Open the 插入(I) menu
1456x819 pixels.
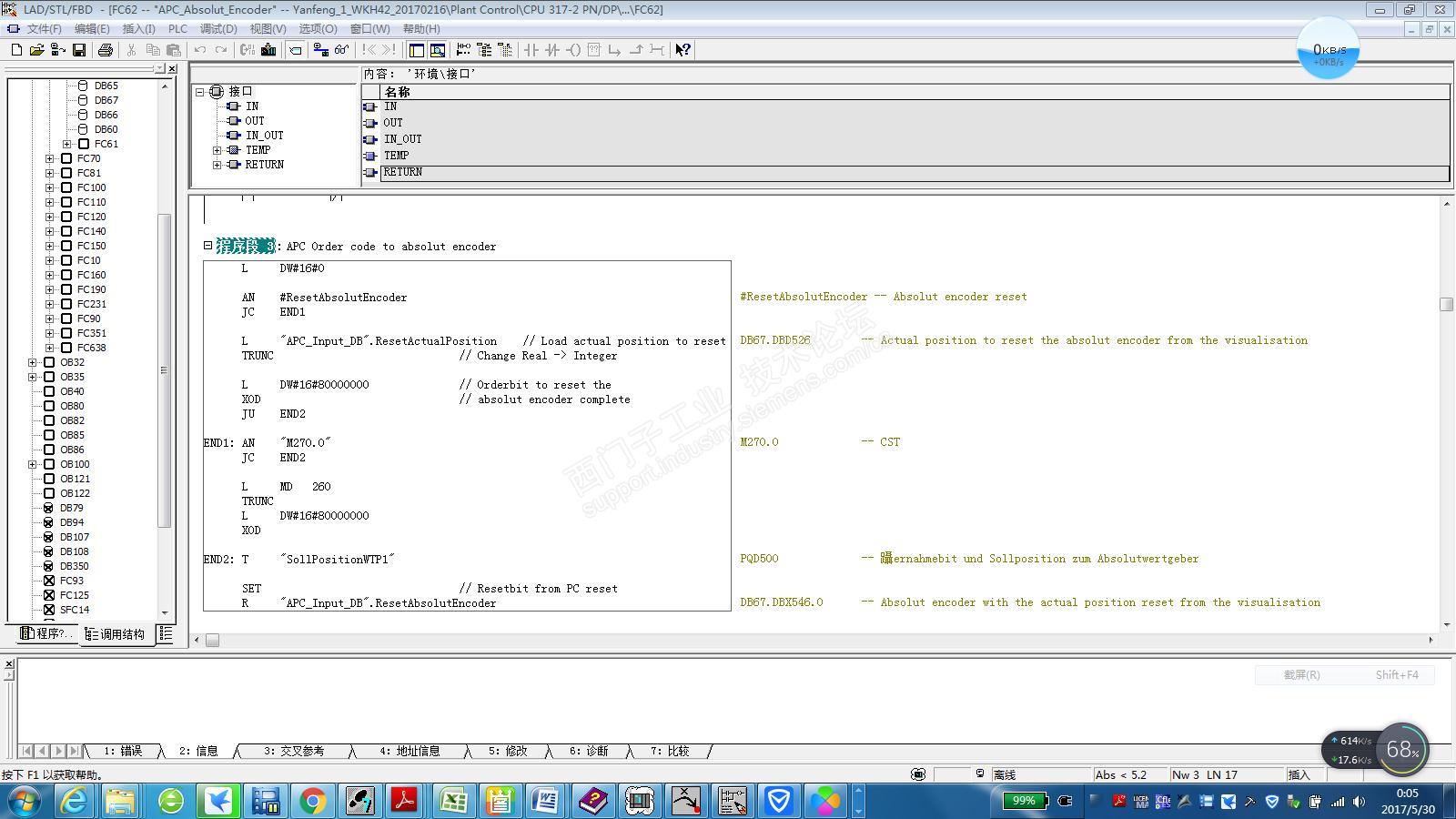click(x=138, y=29)
